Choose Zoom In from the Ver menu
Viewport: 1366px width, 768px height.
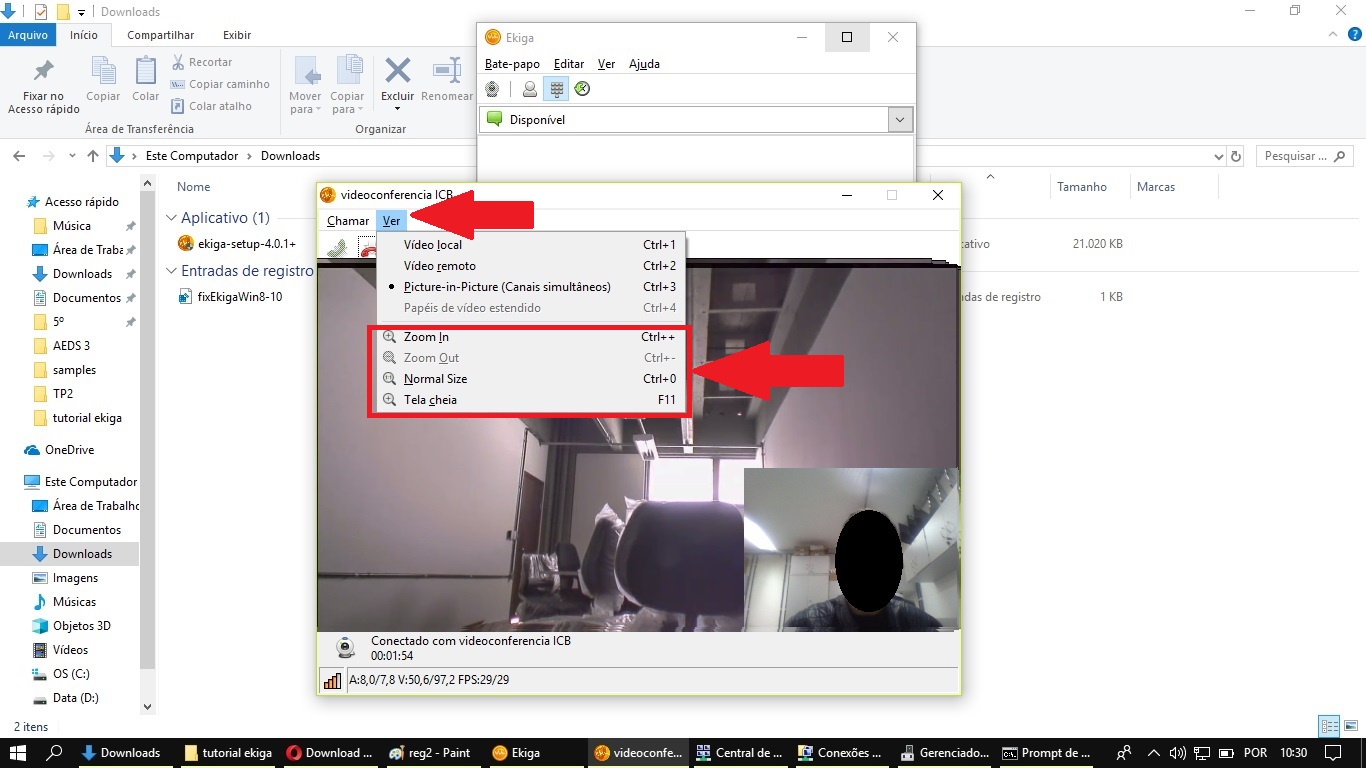pos(426,337)
